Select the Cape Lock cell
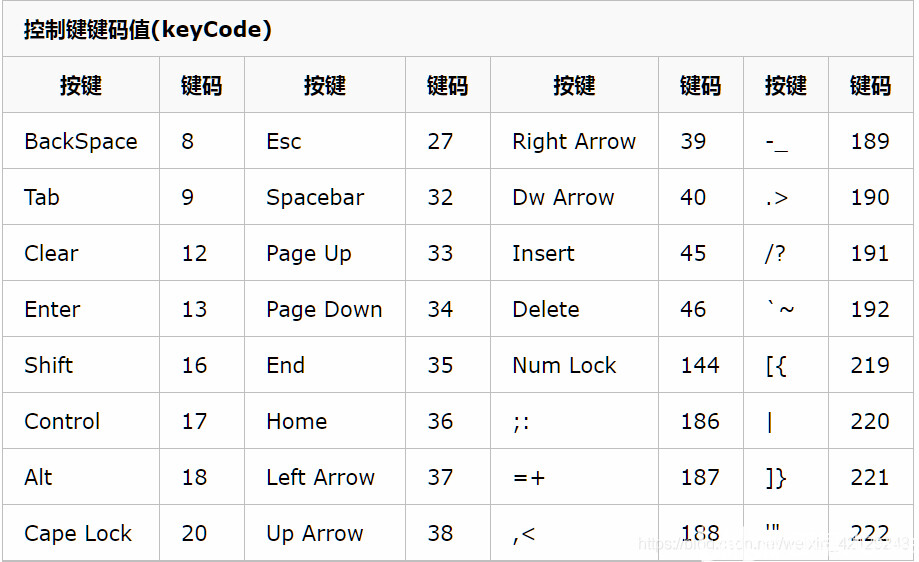Image resolution: width=919 pixels, height=562 pixels. click(x=81, y=533)
